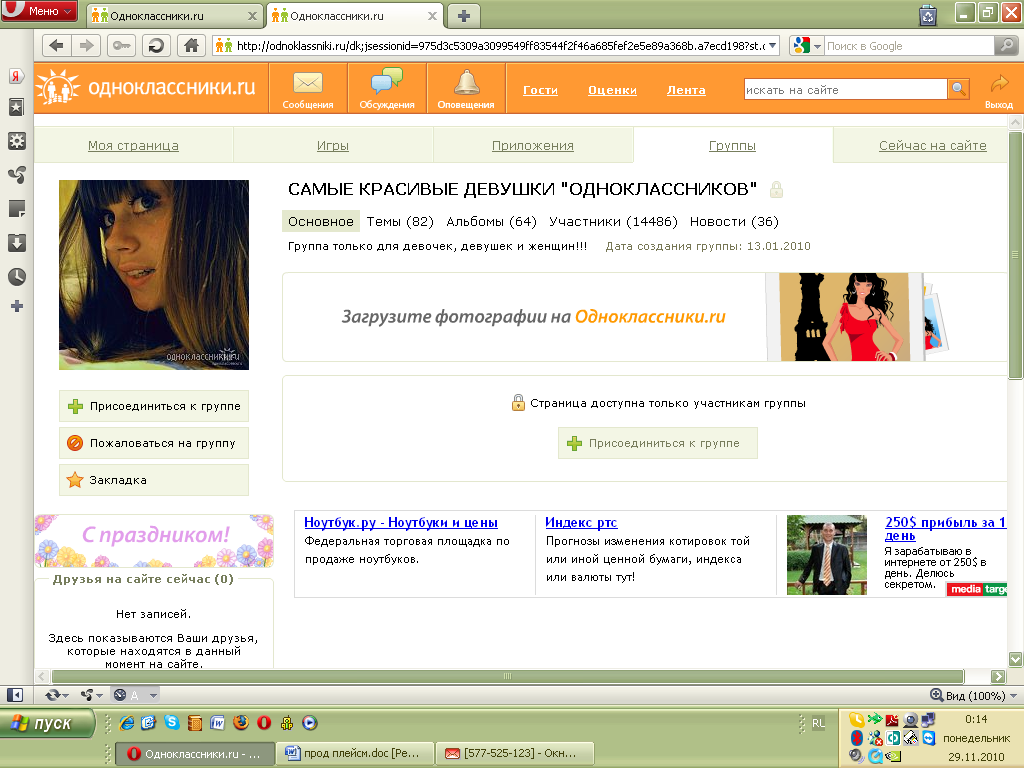This screenshot has height=768, width=1024.
Task: Switch to the Приложения tab
Action: [x=532, y=146]
